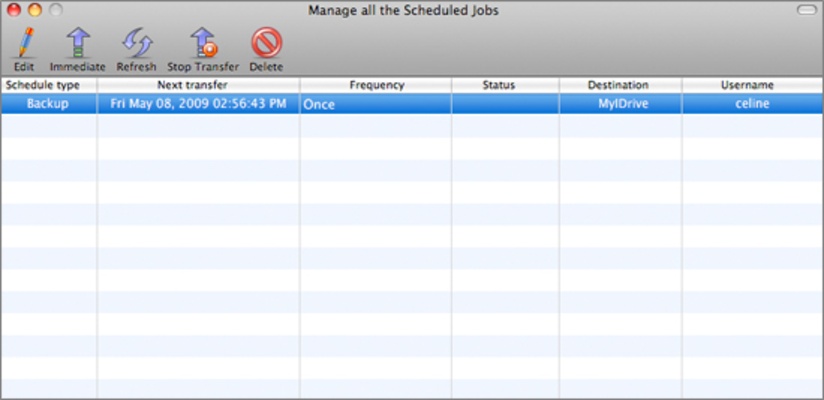The image size is (824, 400).
Task: Toggle the toolbar with the pill button
Action: pyautogui.click(x=807, y=10)
